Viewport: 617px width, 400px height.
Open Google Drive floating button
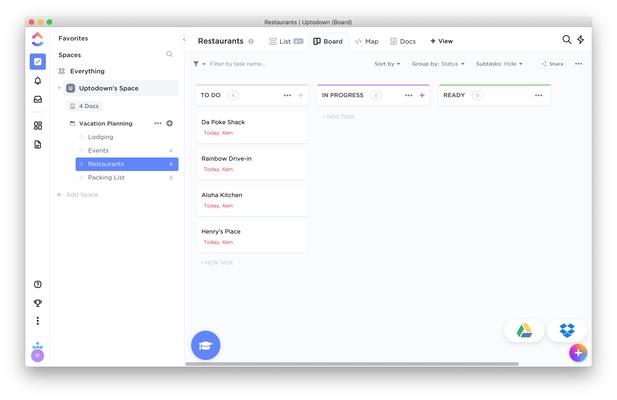524,331
